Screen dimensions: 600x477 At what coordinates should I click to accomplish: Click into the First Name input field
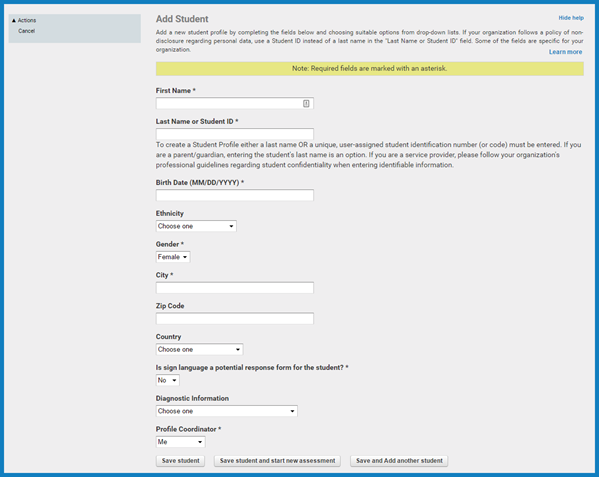[x=228, y=103]
